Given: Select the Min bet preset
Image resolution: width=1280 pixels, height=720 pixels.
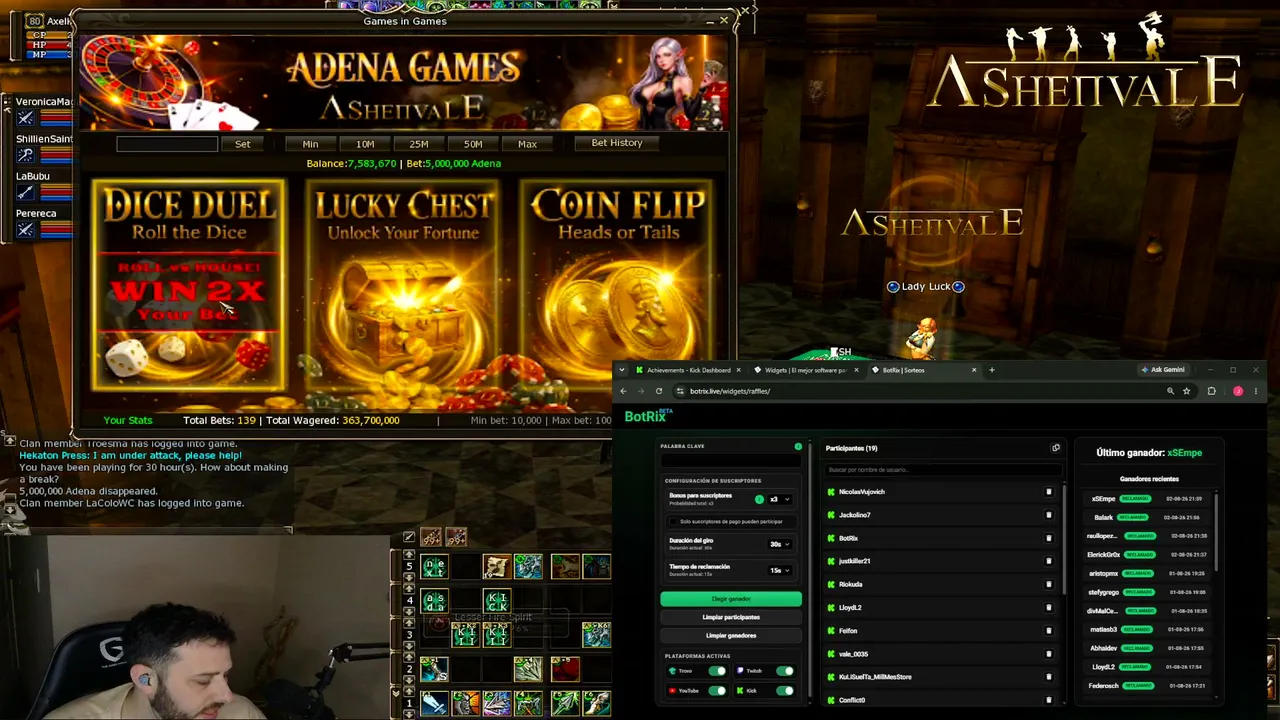Looking at the screenshot, I should [311, 144].
